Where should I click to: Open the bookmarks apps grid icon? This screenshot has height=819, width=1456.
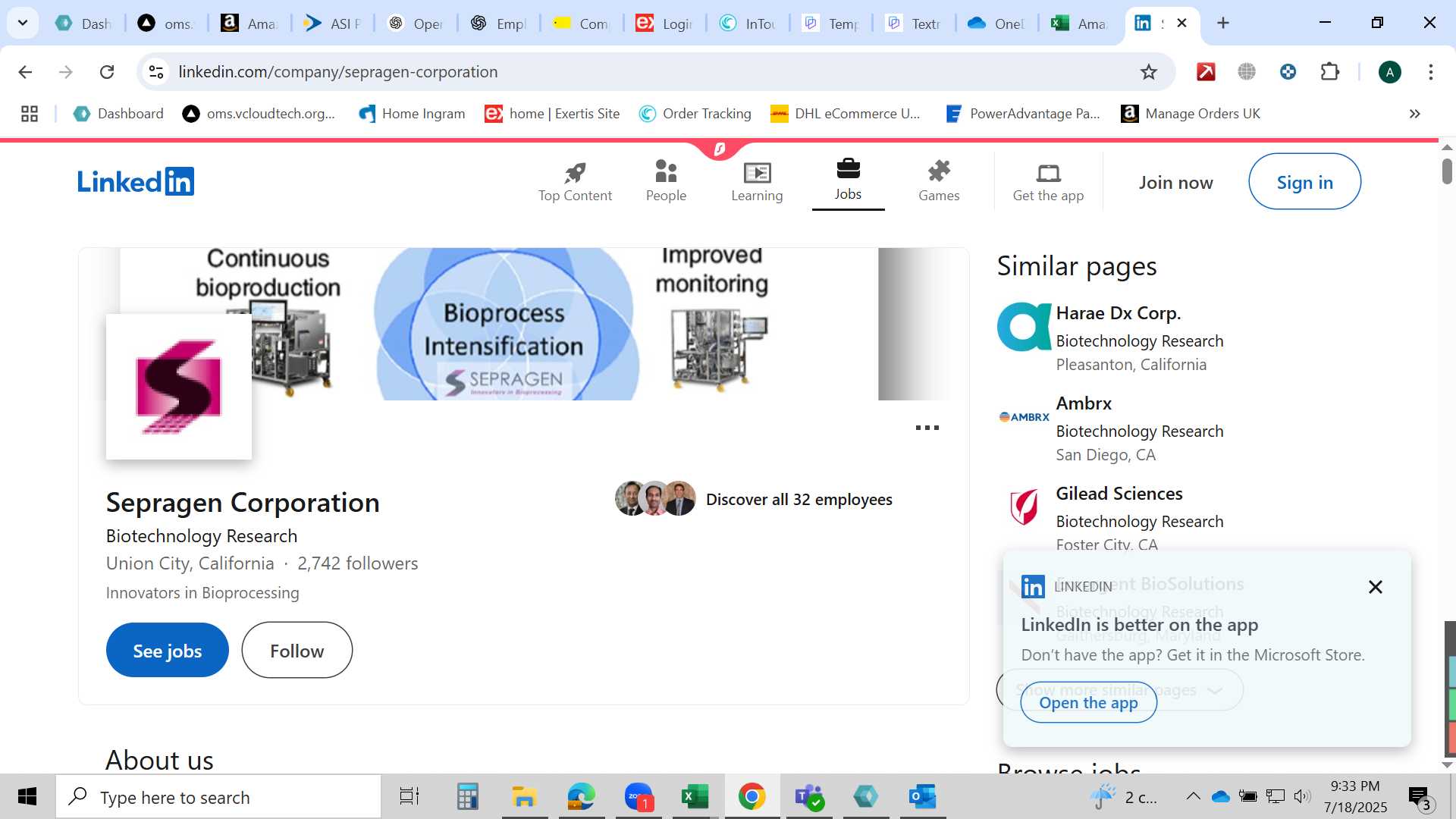pyautogui.click(x=30, y=114)
